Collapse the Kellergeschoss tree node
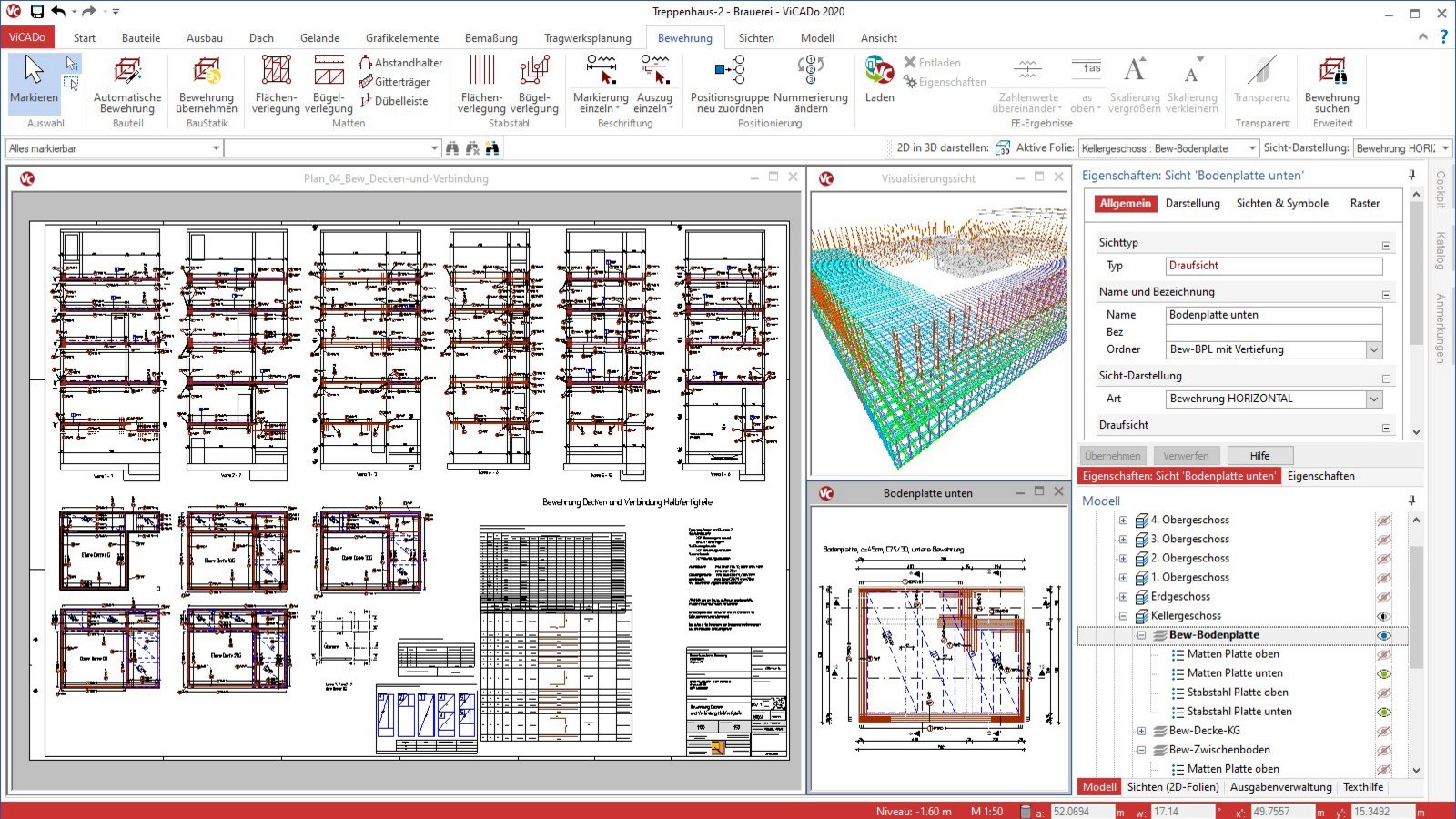 (1123, 616)
